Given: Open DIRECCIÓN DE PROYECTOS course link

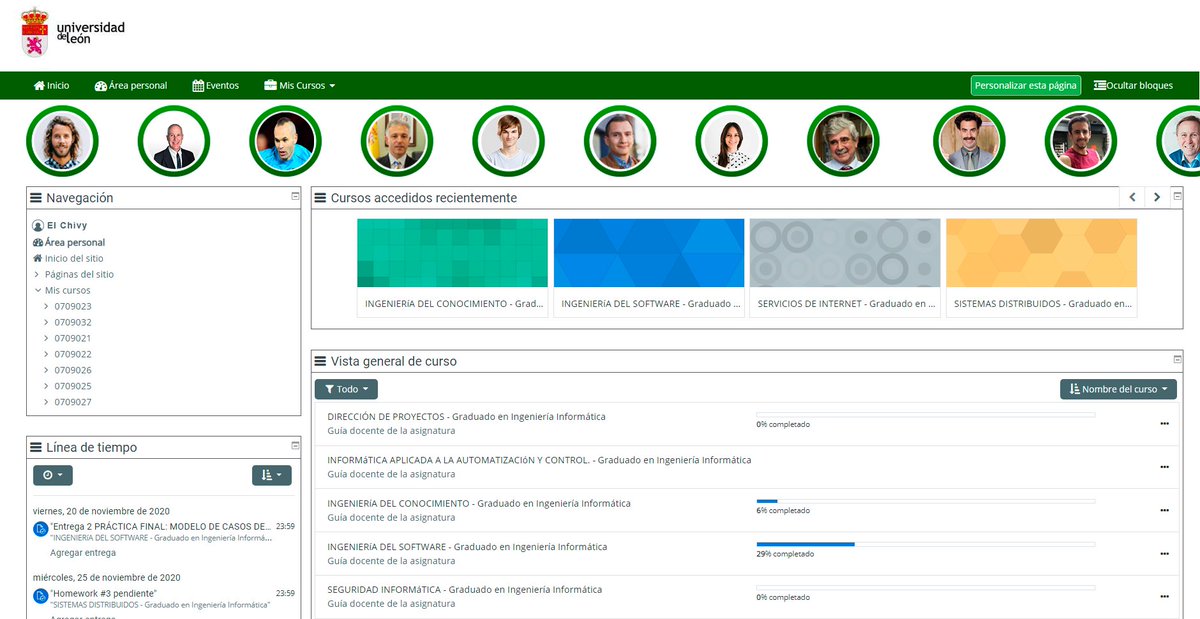Looking at the screenshot, I should pos(466,417).
